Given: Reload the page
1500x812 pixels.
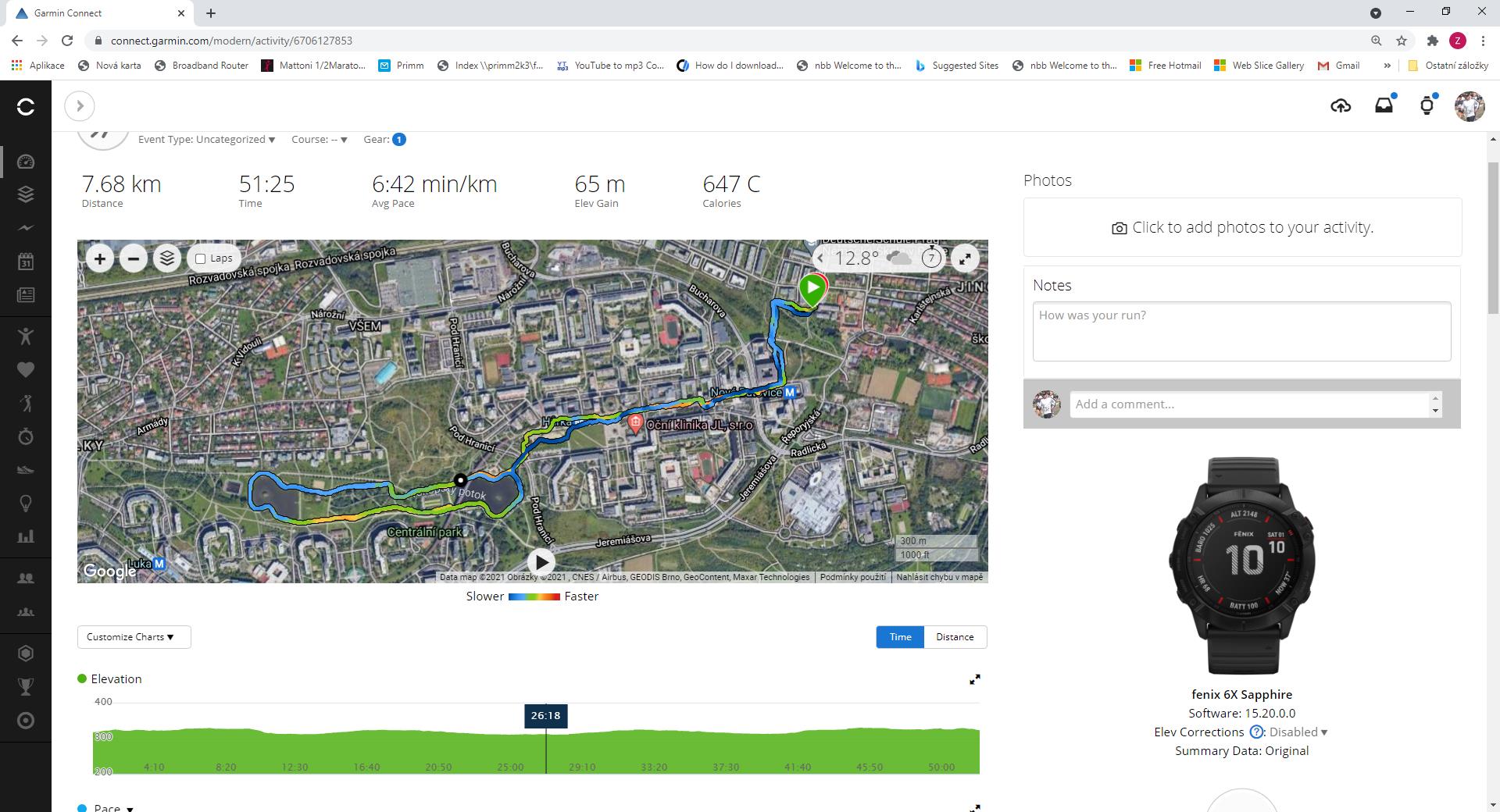Looking at the screenshot, I should [67, 41].
